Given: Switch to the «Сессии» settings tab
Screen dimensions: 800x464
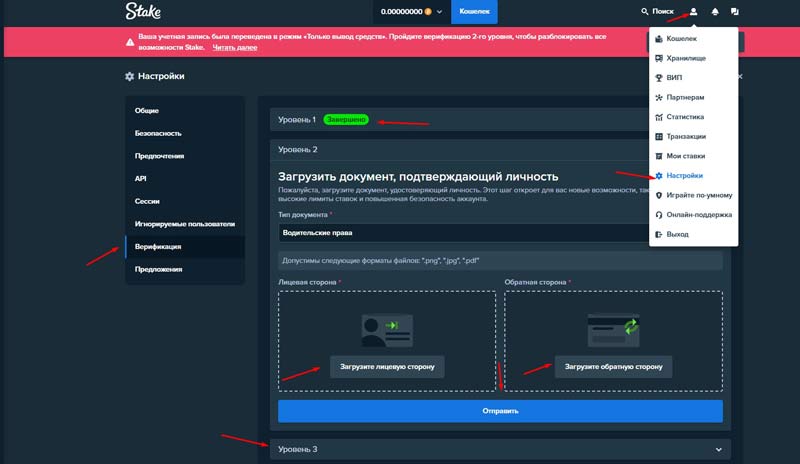Looking at the screenshot, I should click(147, 201).
